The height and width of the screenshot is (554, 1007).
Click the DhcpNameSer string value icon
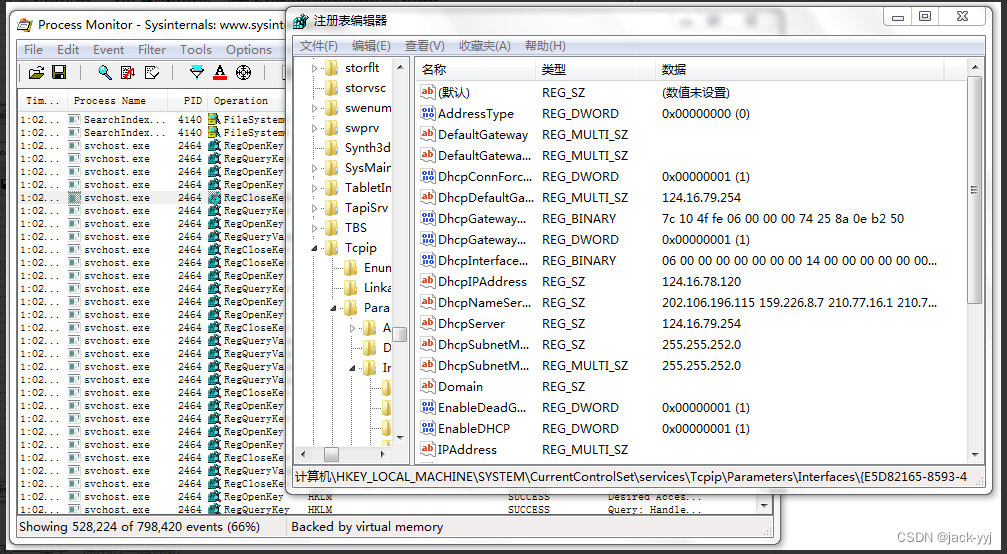point(428,302)
